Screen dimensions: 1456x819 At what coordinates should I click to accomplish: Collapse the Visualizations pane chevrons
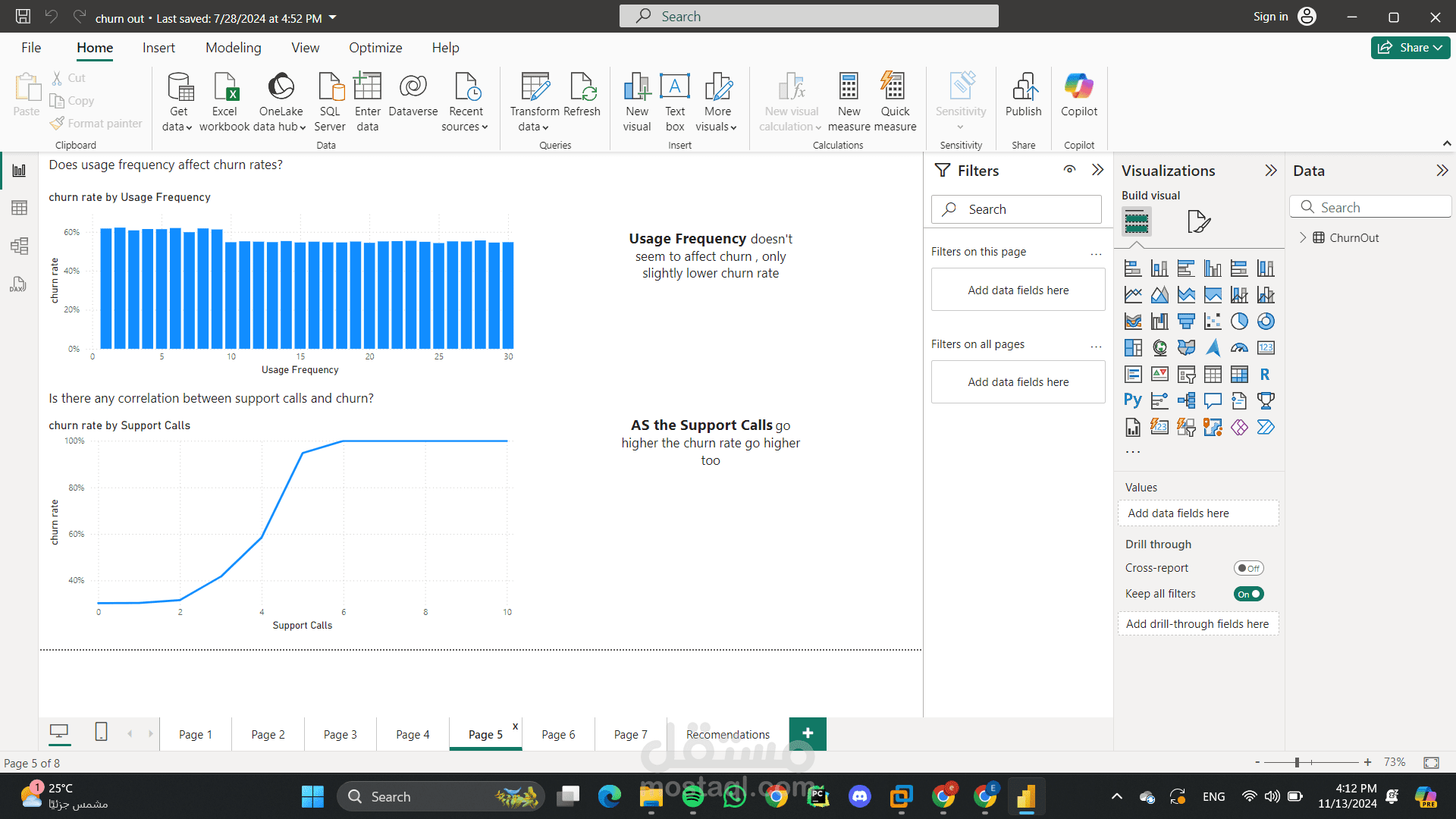(1271, 171)
